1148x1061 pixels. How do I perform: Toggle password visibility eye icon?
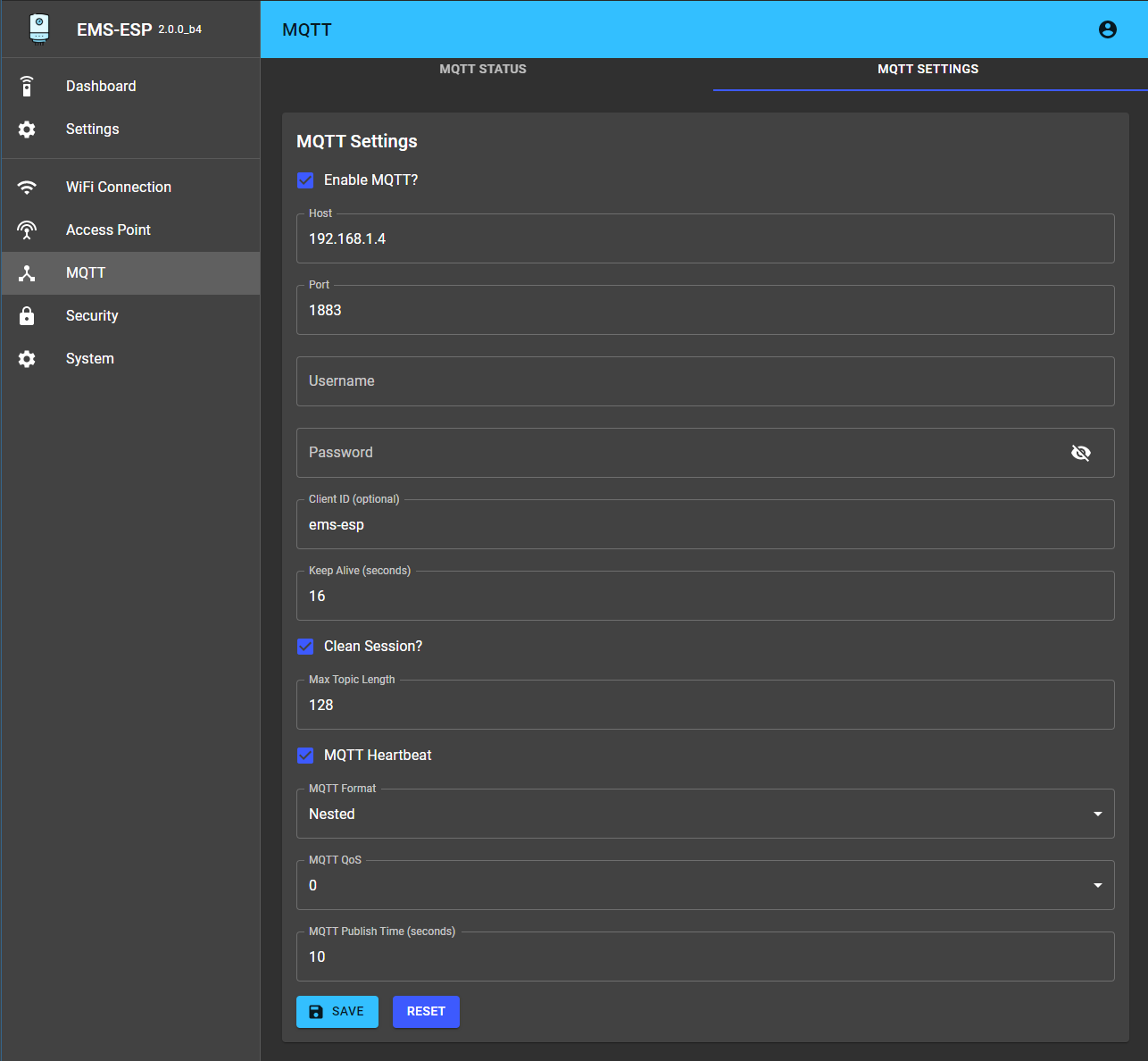click(x=1080, y=453)
